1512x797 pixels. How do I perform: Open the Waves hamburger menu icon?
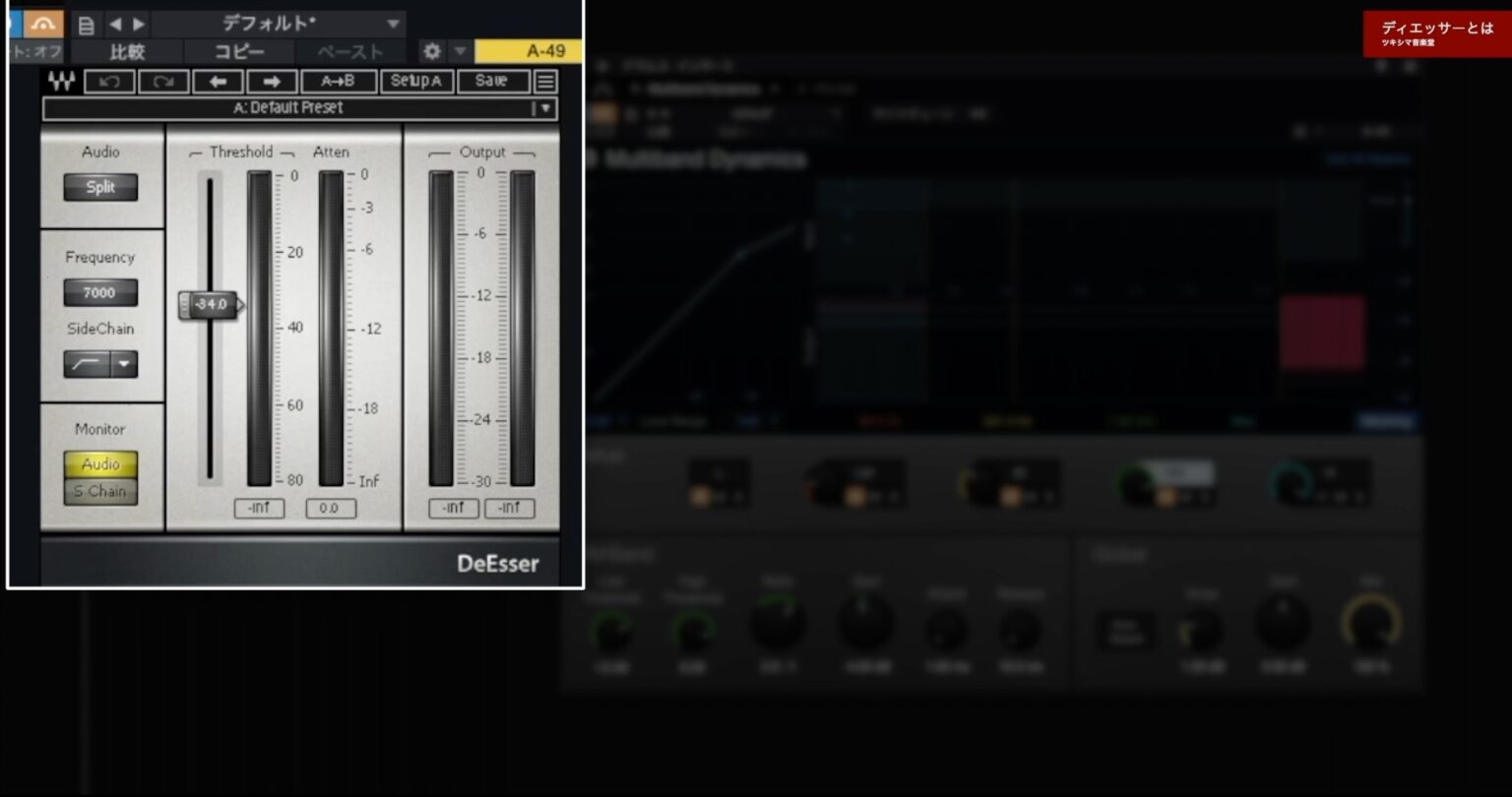point(545,81)
